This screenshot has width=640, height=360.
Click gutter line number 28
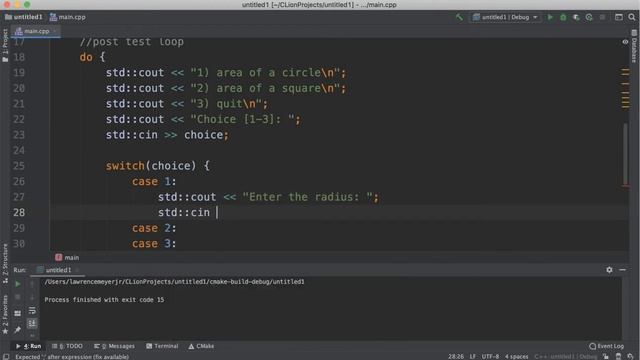19,212
